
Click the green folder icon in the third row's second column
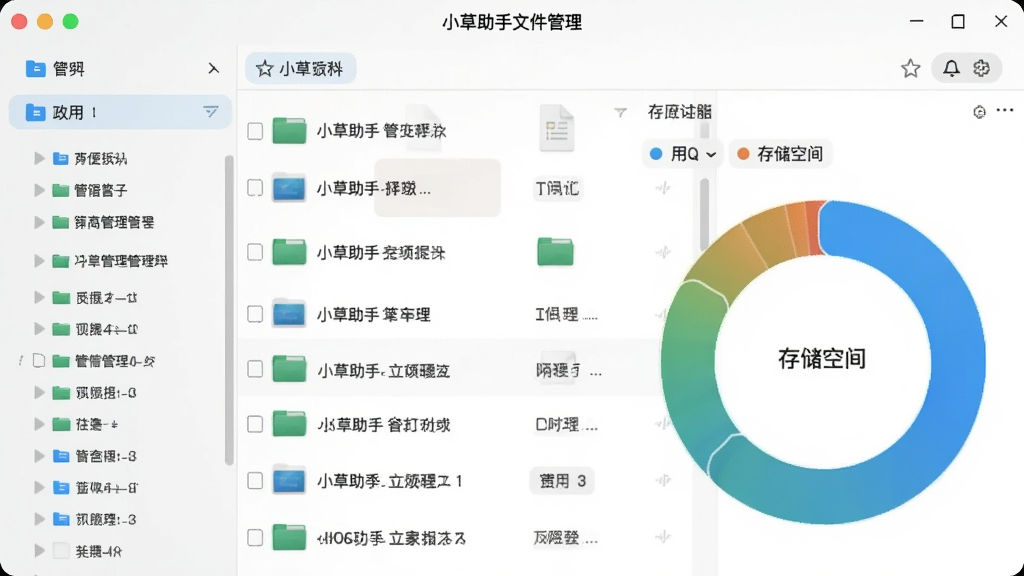[x=555, y=252]
